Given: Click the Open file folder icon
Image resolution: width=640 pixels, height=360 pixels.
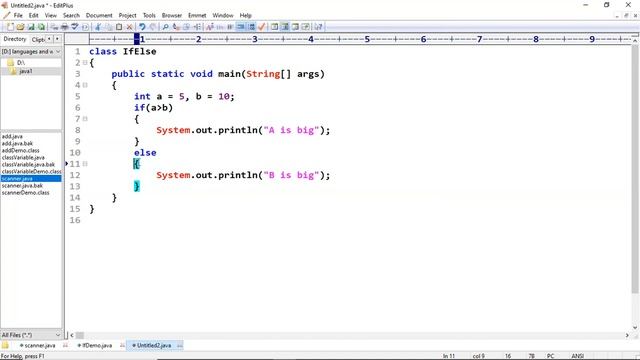Looking at the screenshot, I should 20,27.
